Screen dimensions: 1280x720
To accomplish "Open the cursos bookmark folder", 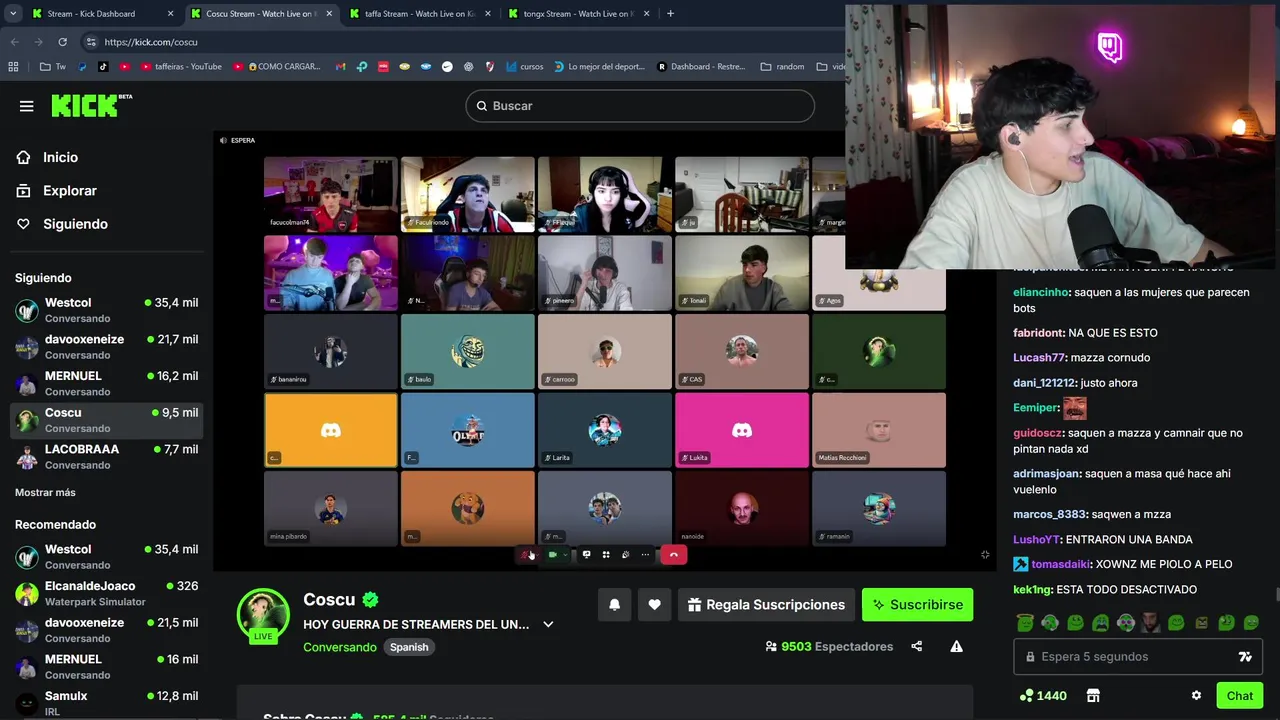I will point(525,67).
